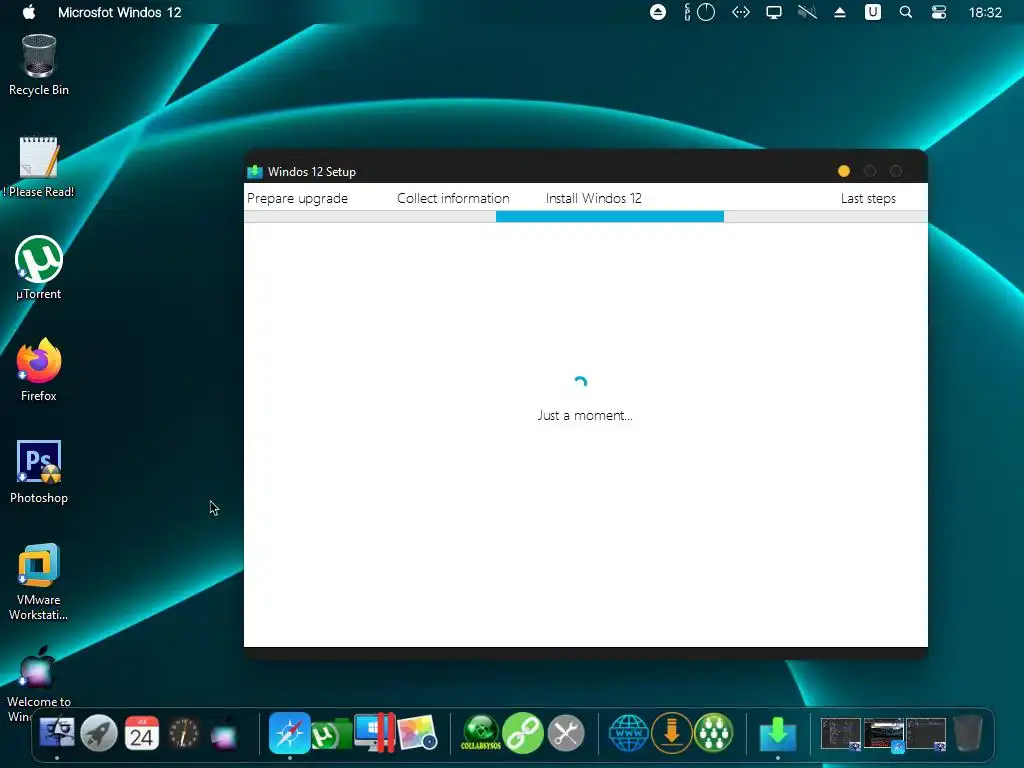Open Finder from the dock

click(57, 732)
